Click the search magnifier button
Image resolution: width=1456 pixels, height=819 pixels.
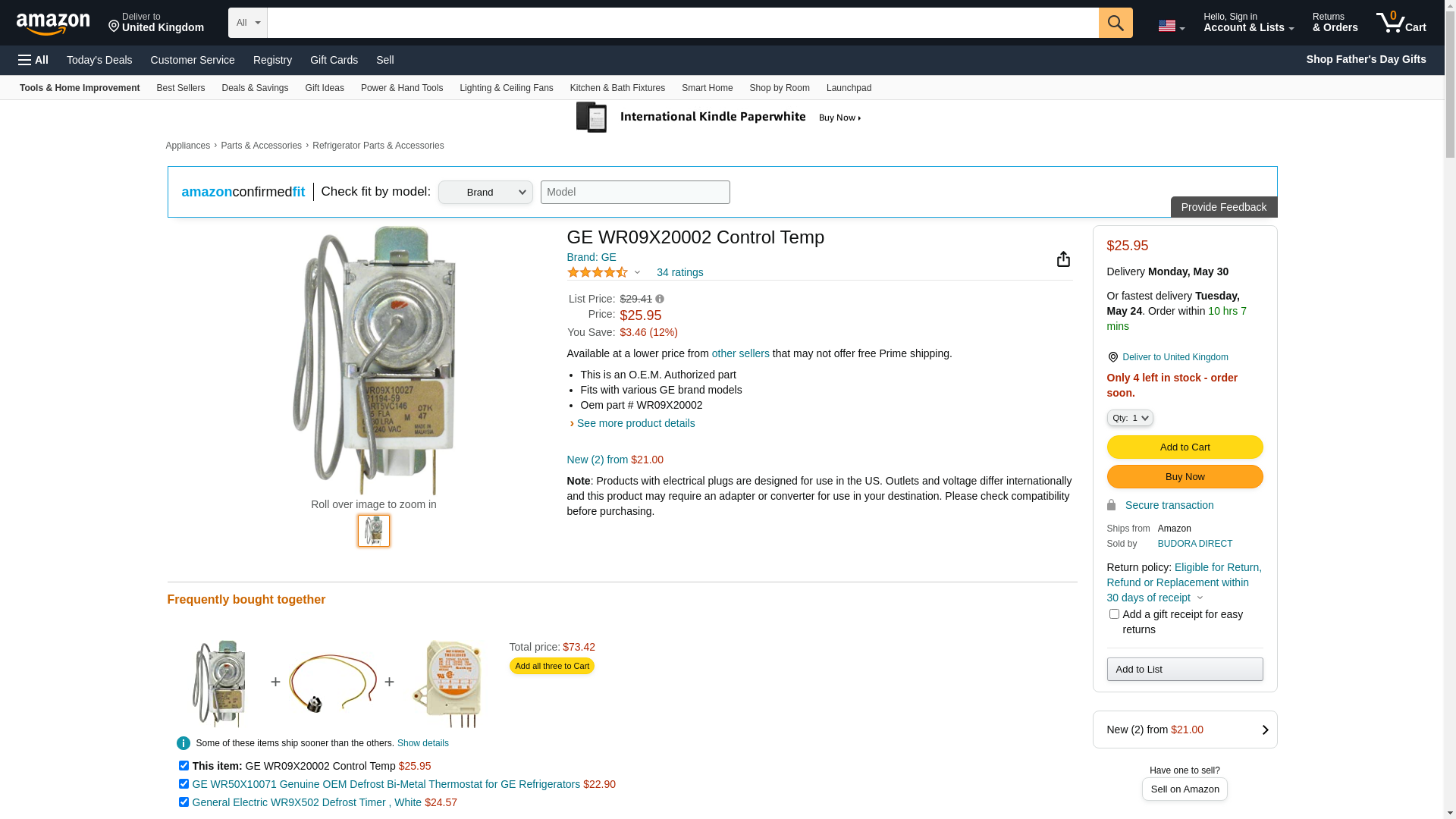click(1115, 23)
